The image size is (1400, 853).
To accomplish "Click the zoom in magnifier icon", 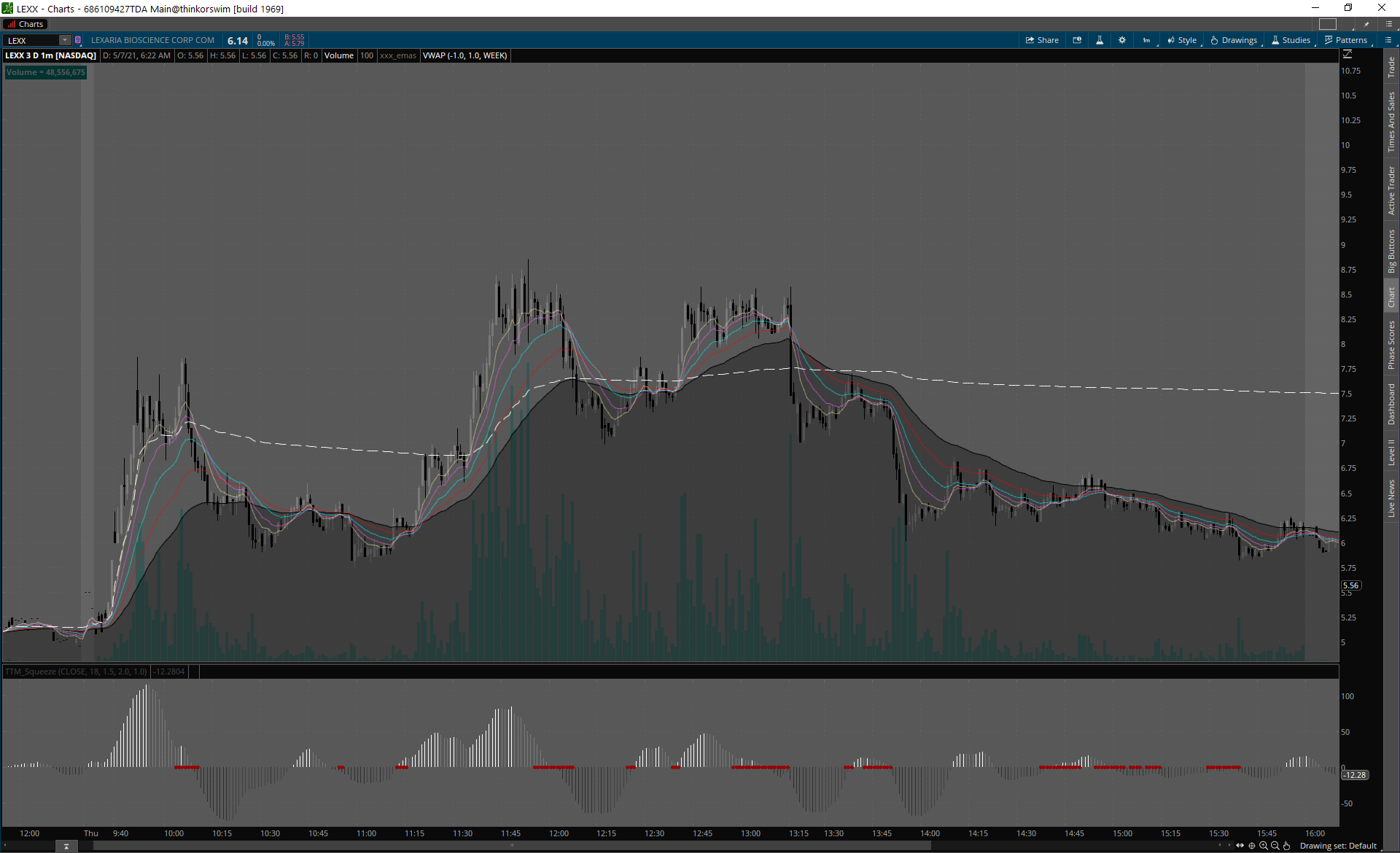I will (x=1264, y=846).
